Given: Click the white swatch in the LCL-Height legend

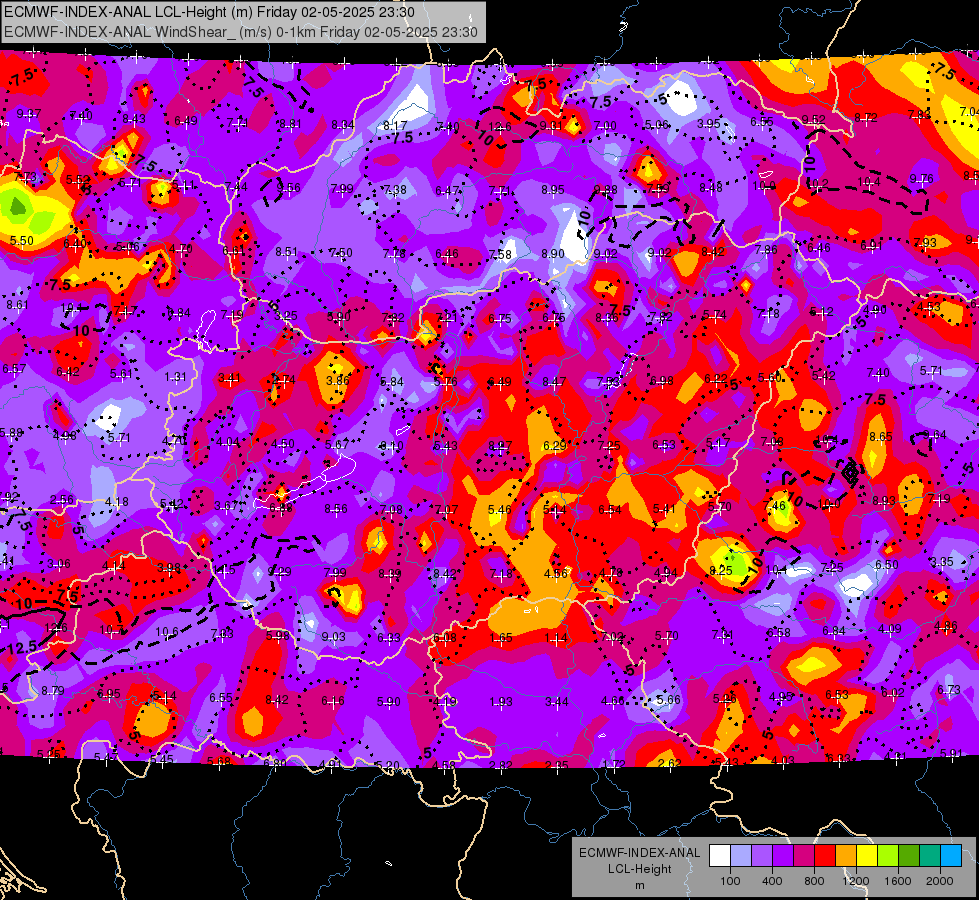Looking at the screenshot, I should click(720, 856).
